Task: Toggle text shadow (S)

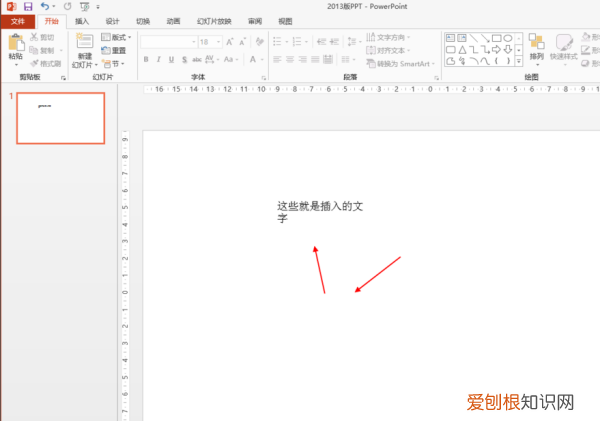Action: (x=184, y=59)
